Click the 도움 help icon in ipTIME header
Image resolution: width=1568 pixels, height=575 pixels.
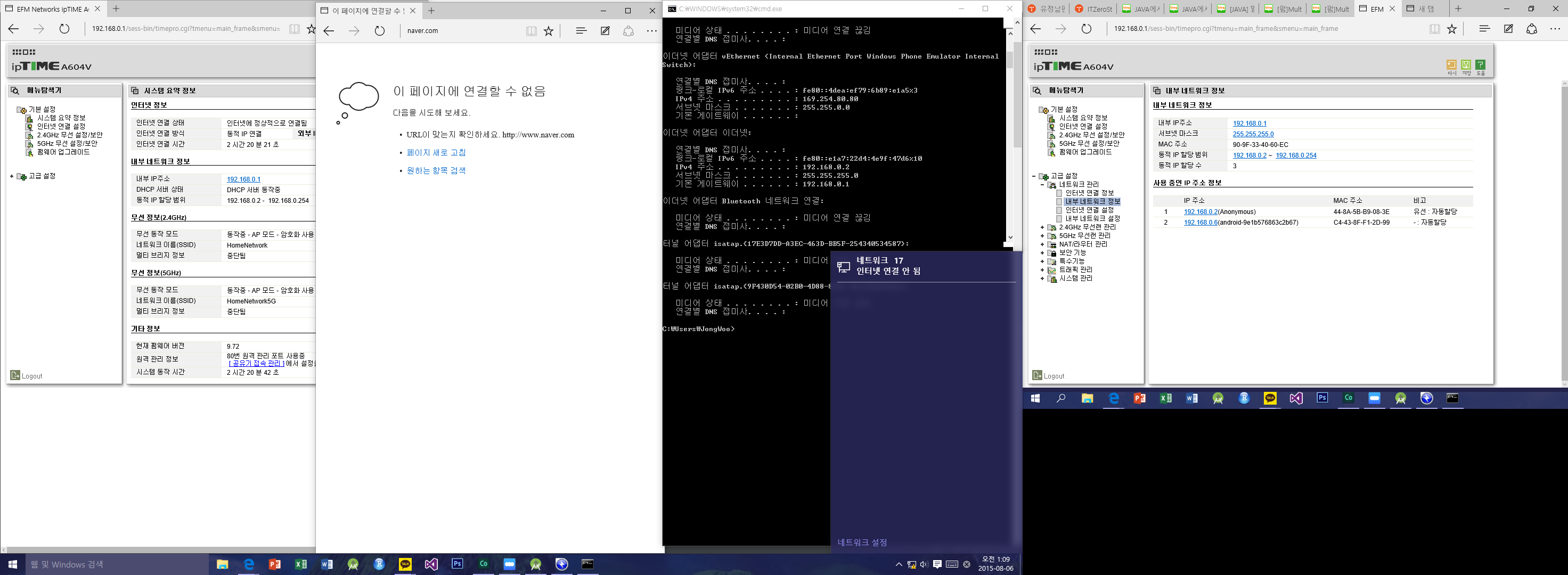tap(1480, 64)
